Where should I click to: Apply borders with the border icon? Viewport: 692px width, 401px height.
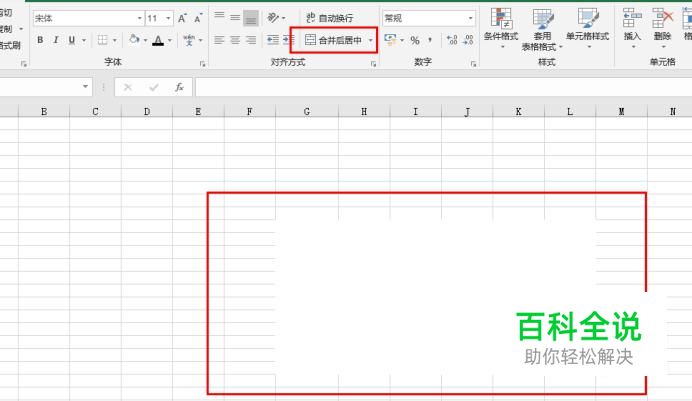(103, 40)
